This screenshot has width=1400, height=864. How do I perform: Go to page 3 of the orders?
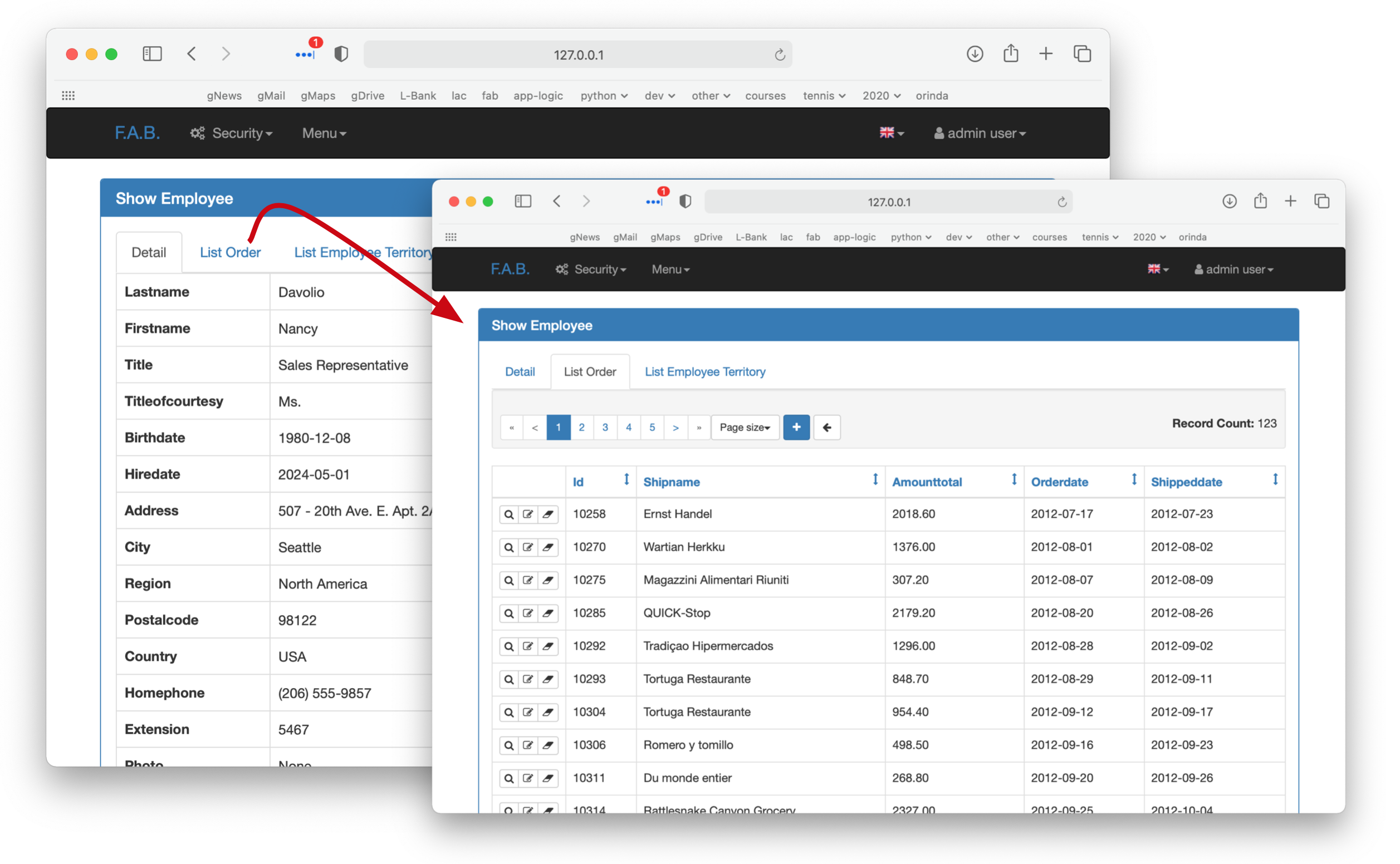[605, 428]
